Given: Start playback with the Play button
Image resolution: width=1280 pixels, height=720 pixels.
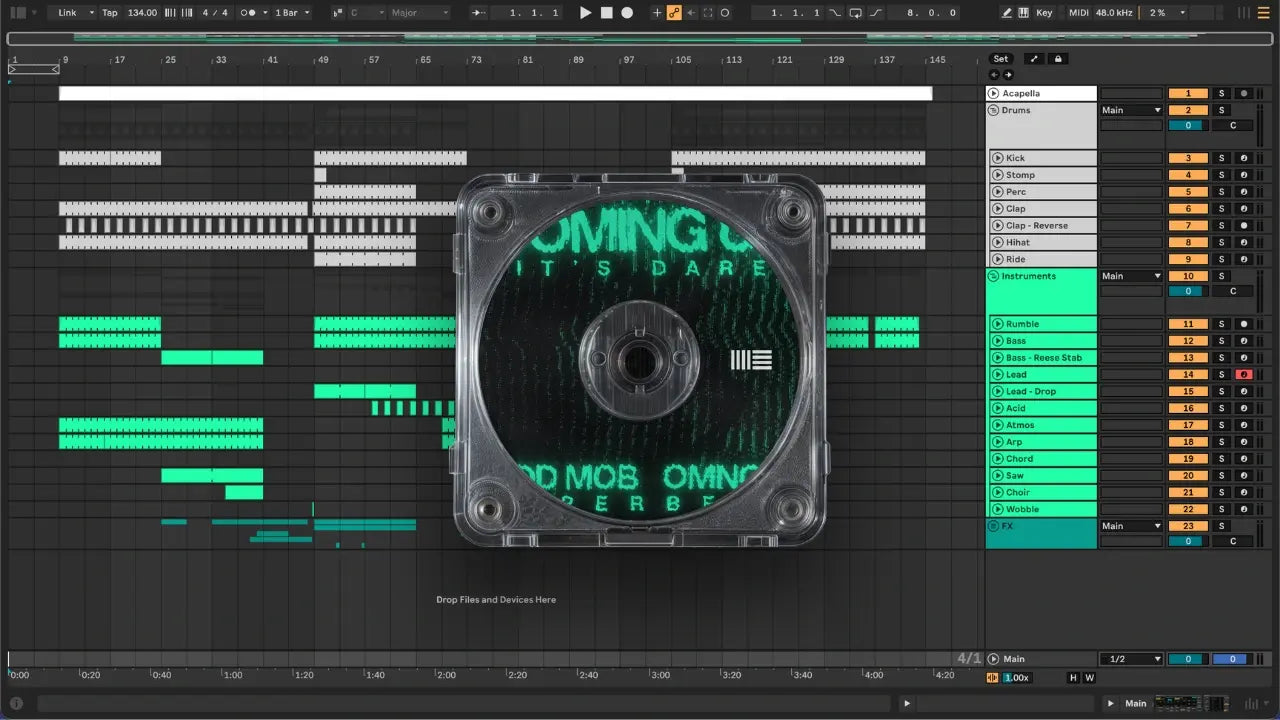Looking at the screenshot, I should (586, 13).
